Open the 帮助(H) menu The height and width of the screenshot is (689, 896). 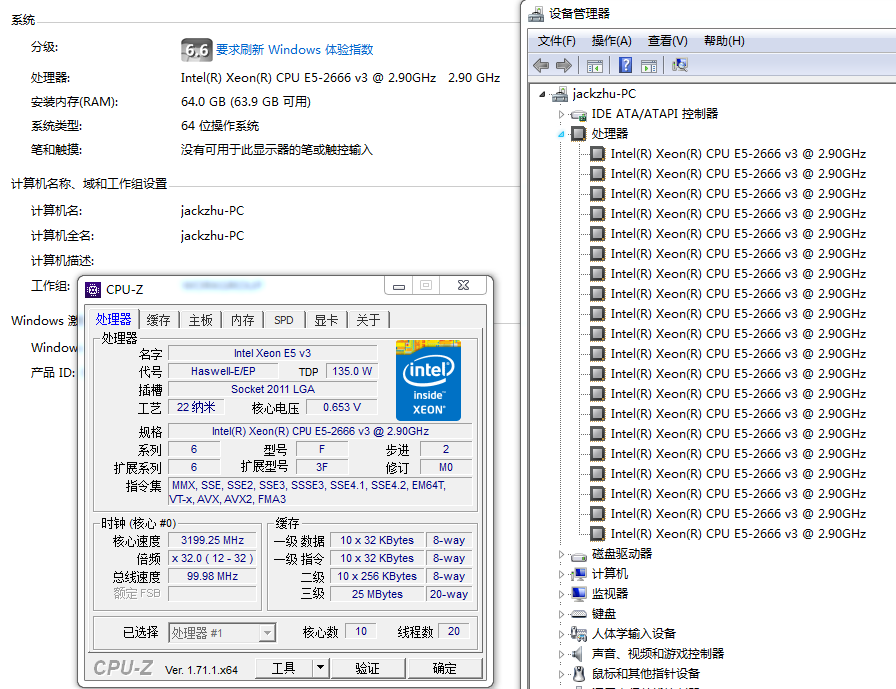(724, 41)
